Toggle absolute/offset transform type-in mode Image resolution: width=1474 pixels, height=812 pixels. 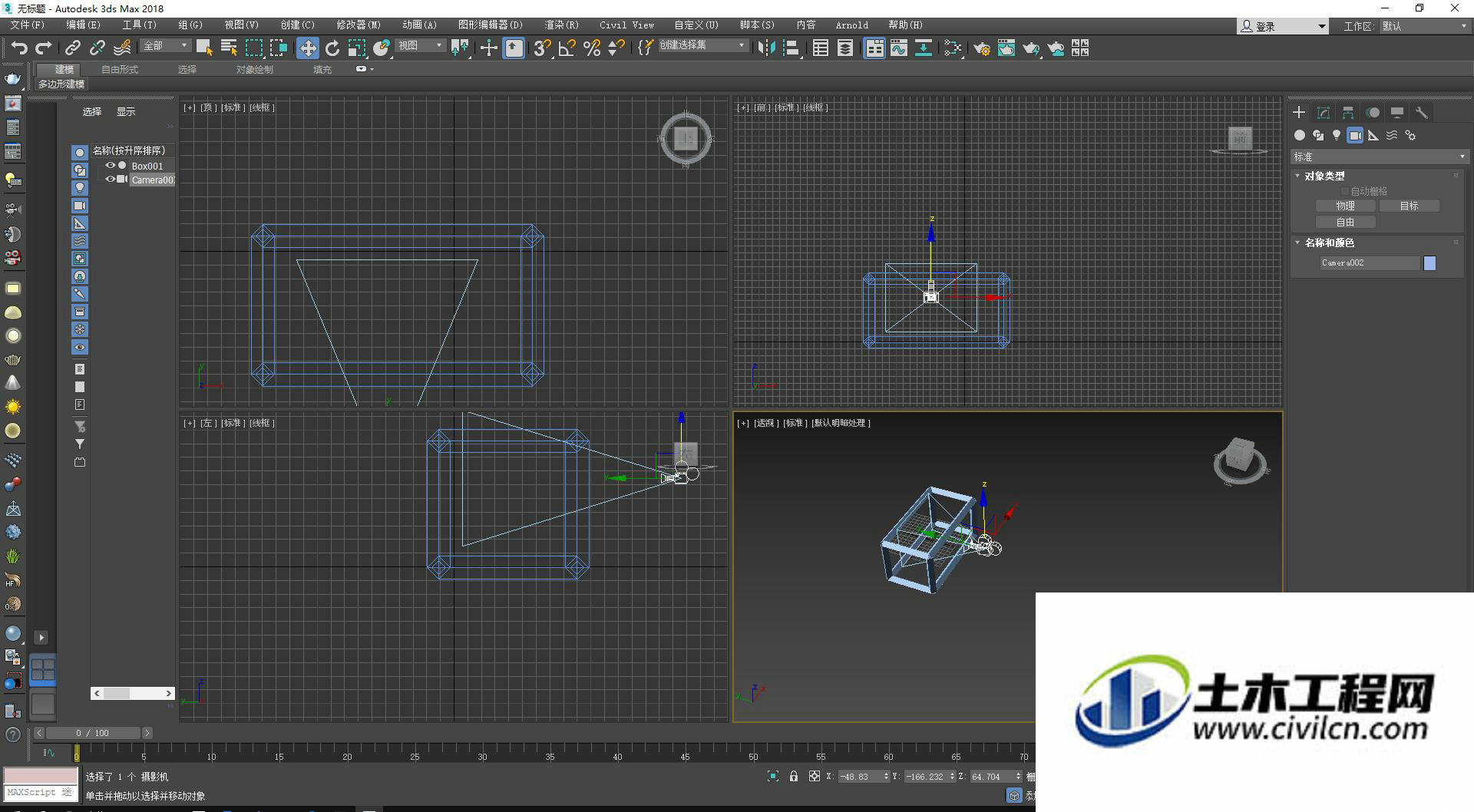pyautogui.click(x=815, y=777)
